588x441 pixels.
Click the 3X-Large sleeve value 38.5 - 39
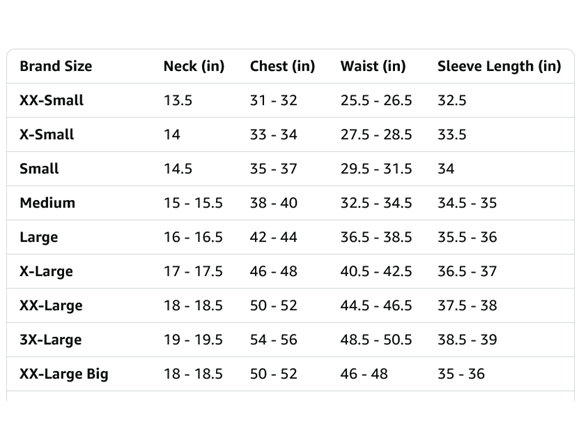coord(467,340)
